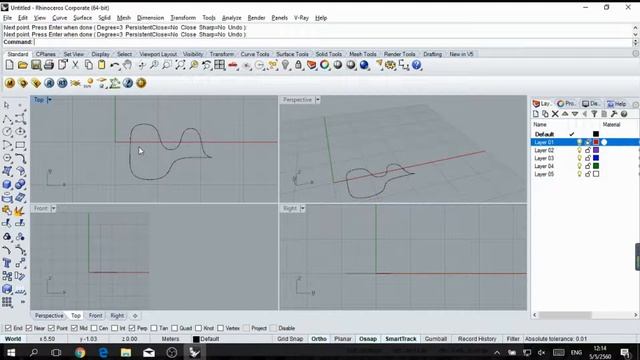Screen dimensions: 640x360
Task: Print with the printer toolbar icon
Action: pyautogui.click(x=49, y=65)
